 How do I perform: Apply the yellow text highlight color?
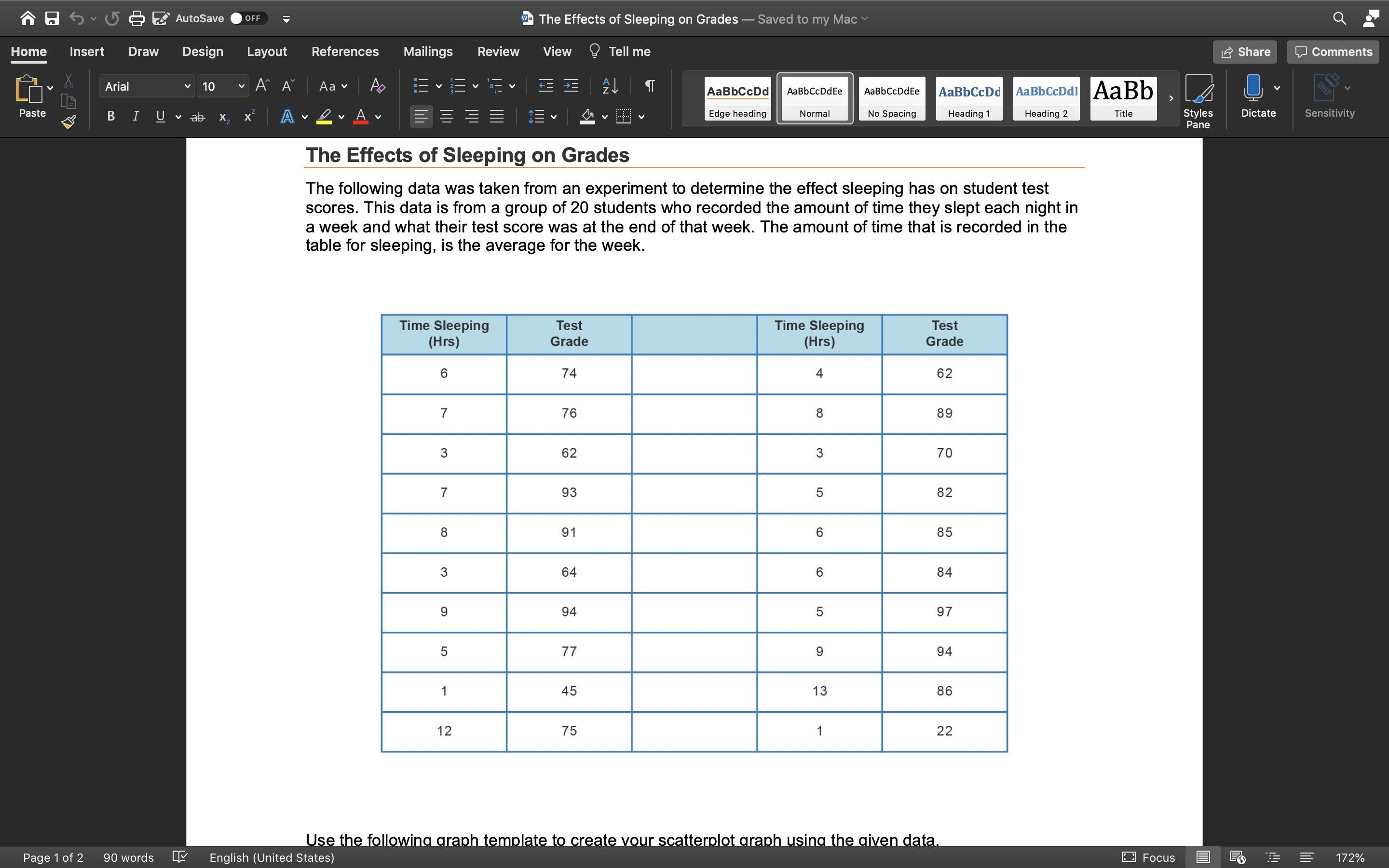pos(324,117)
